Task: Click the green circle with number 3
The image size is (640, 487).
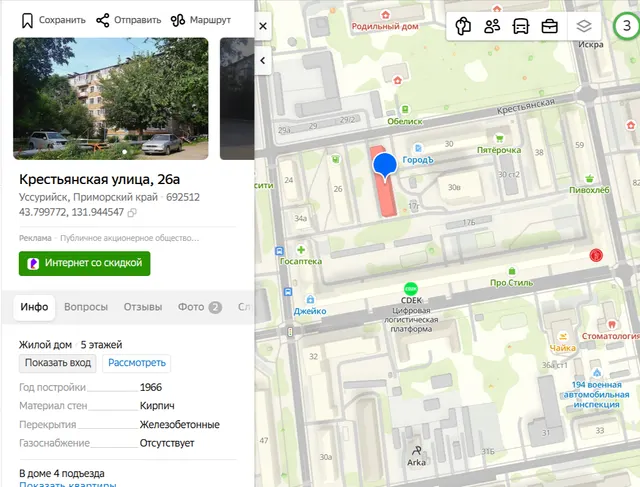Action: point(627,26)
